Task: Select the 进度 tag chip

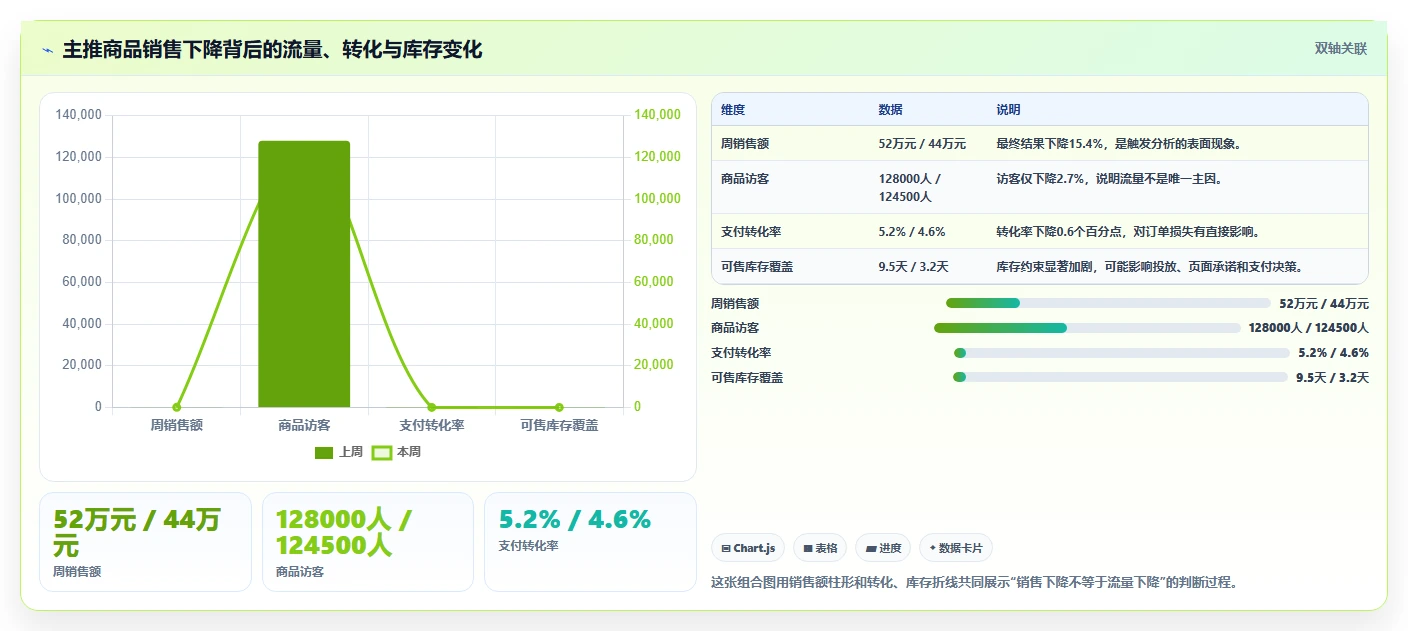Action: pos(883,548)
